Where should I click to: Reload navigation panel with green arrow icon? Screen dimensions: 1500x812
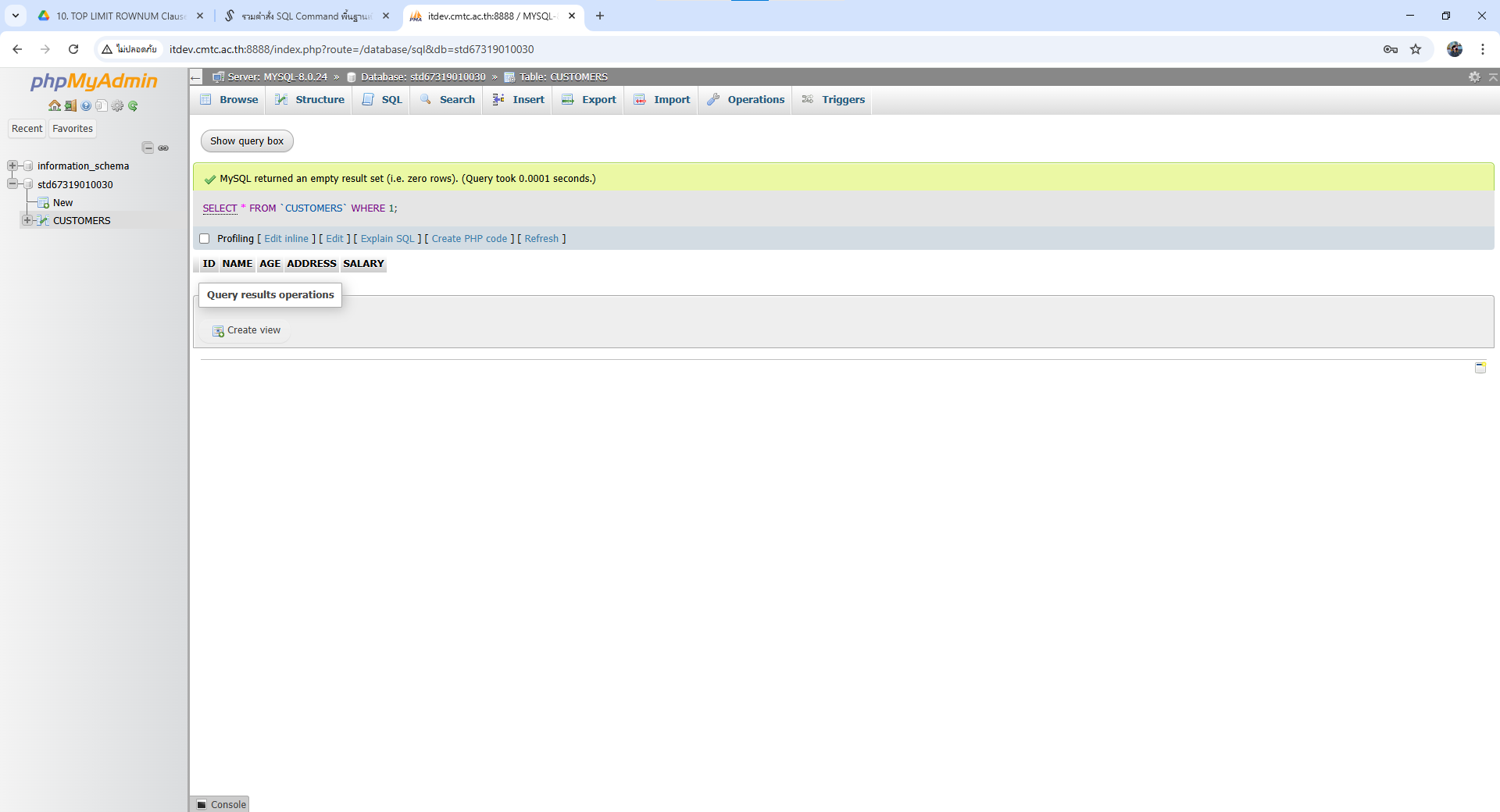point(133,106)
